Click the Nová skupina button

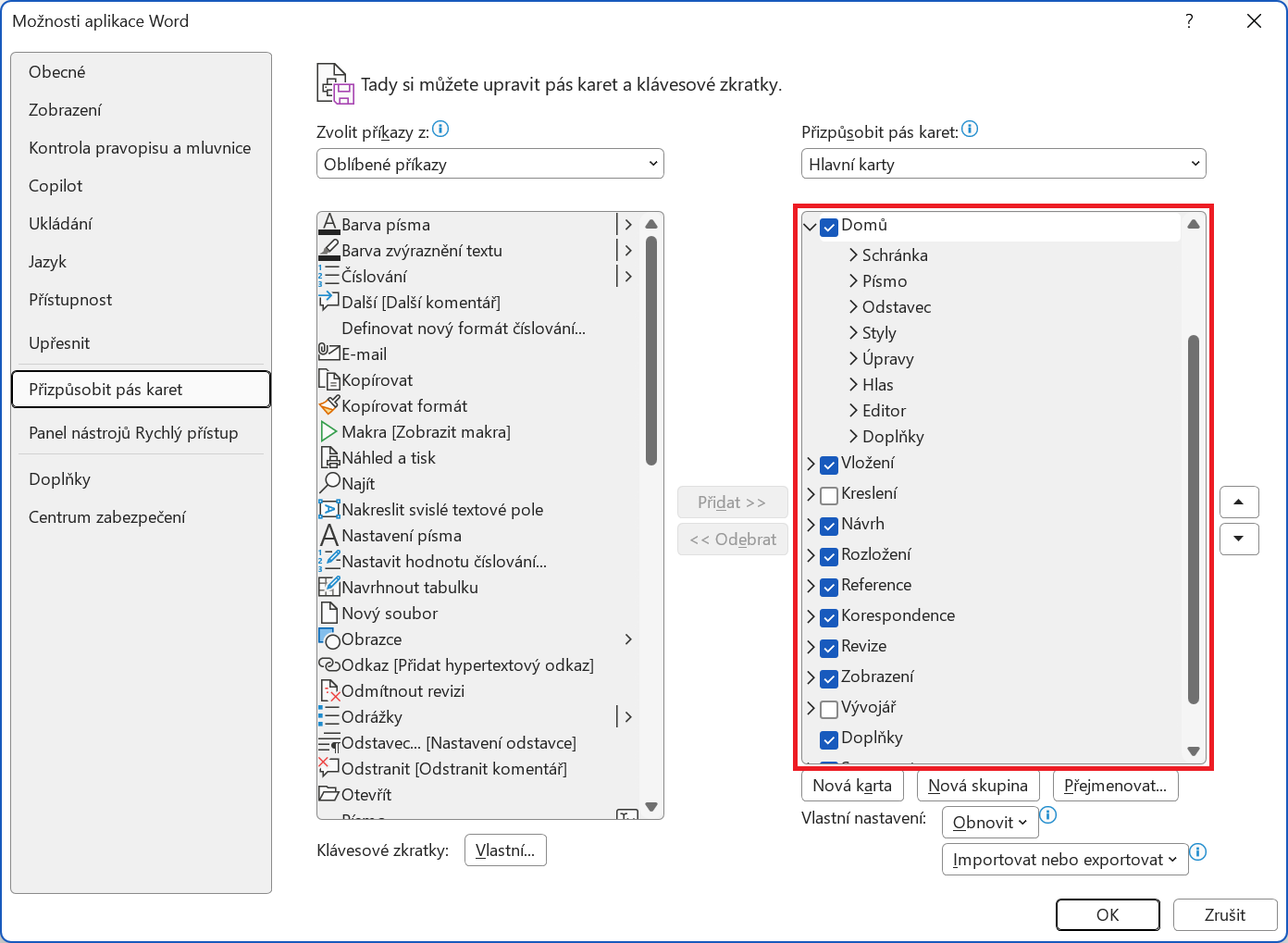pyautogui.click(x=978, y=786)
